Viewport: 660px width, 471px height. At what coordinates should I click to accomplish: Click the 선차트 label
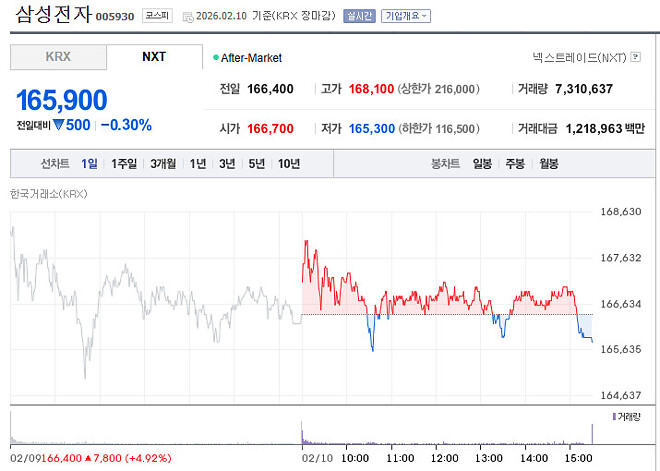55,163
